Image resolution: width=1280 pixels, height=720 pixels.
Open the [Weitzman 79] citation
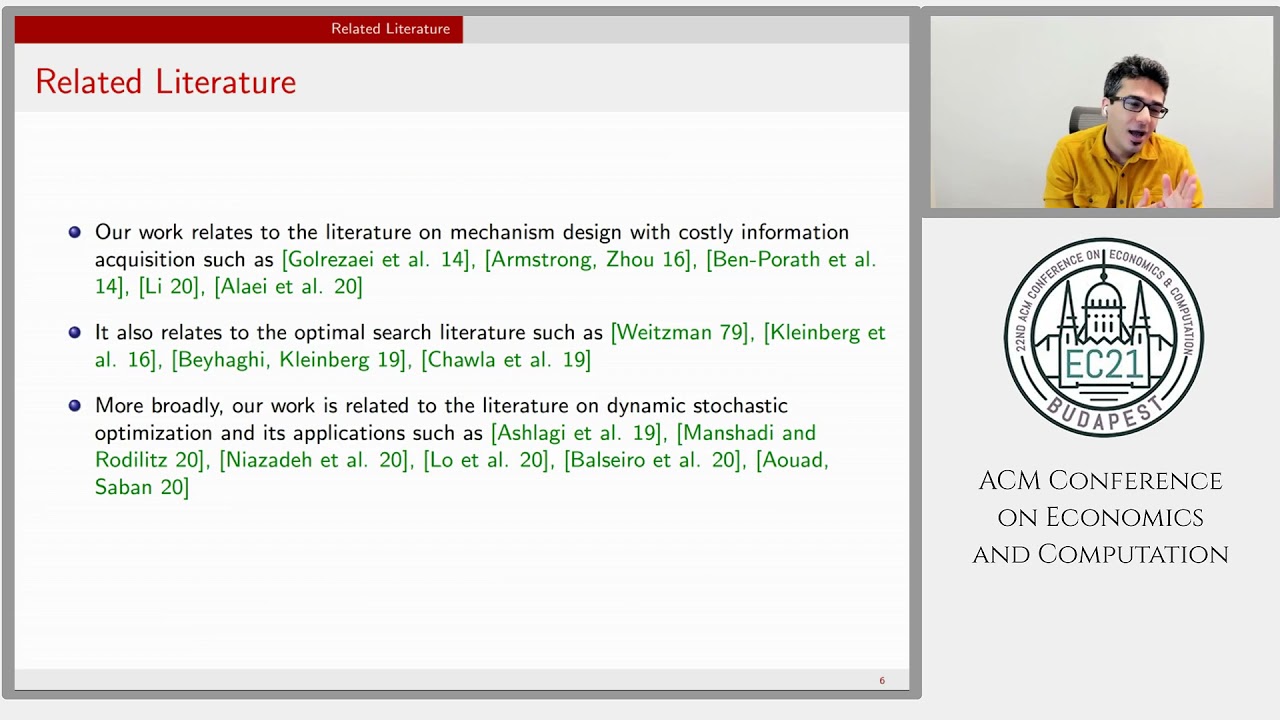680,333
